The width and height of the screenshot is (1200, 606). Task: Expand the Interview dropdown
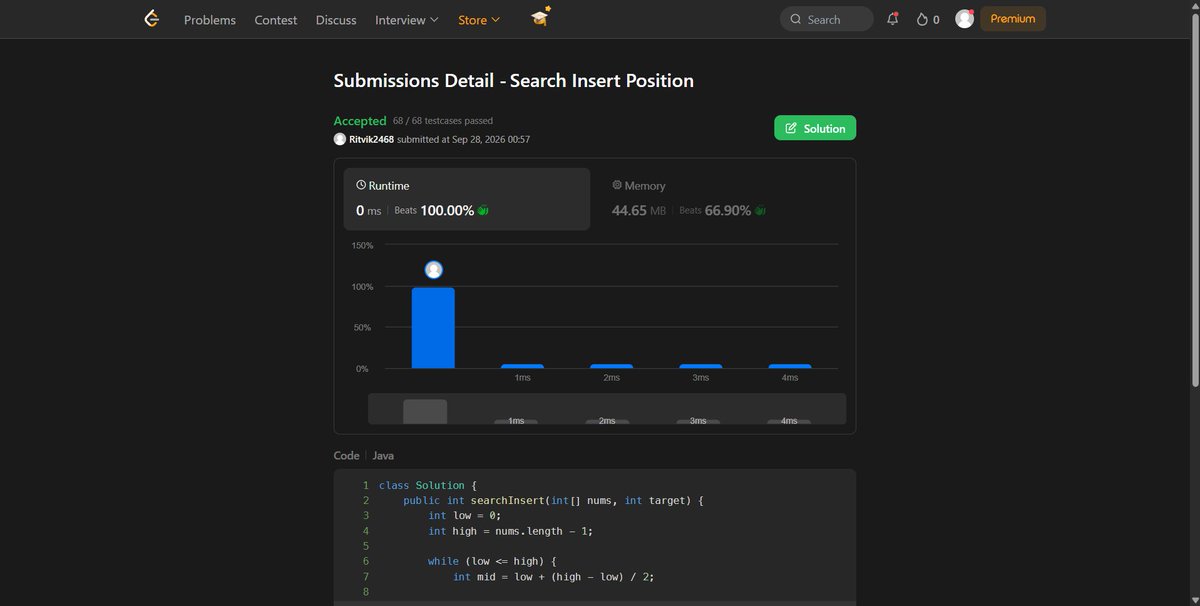[406, 20]
